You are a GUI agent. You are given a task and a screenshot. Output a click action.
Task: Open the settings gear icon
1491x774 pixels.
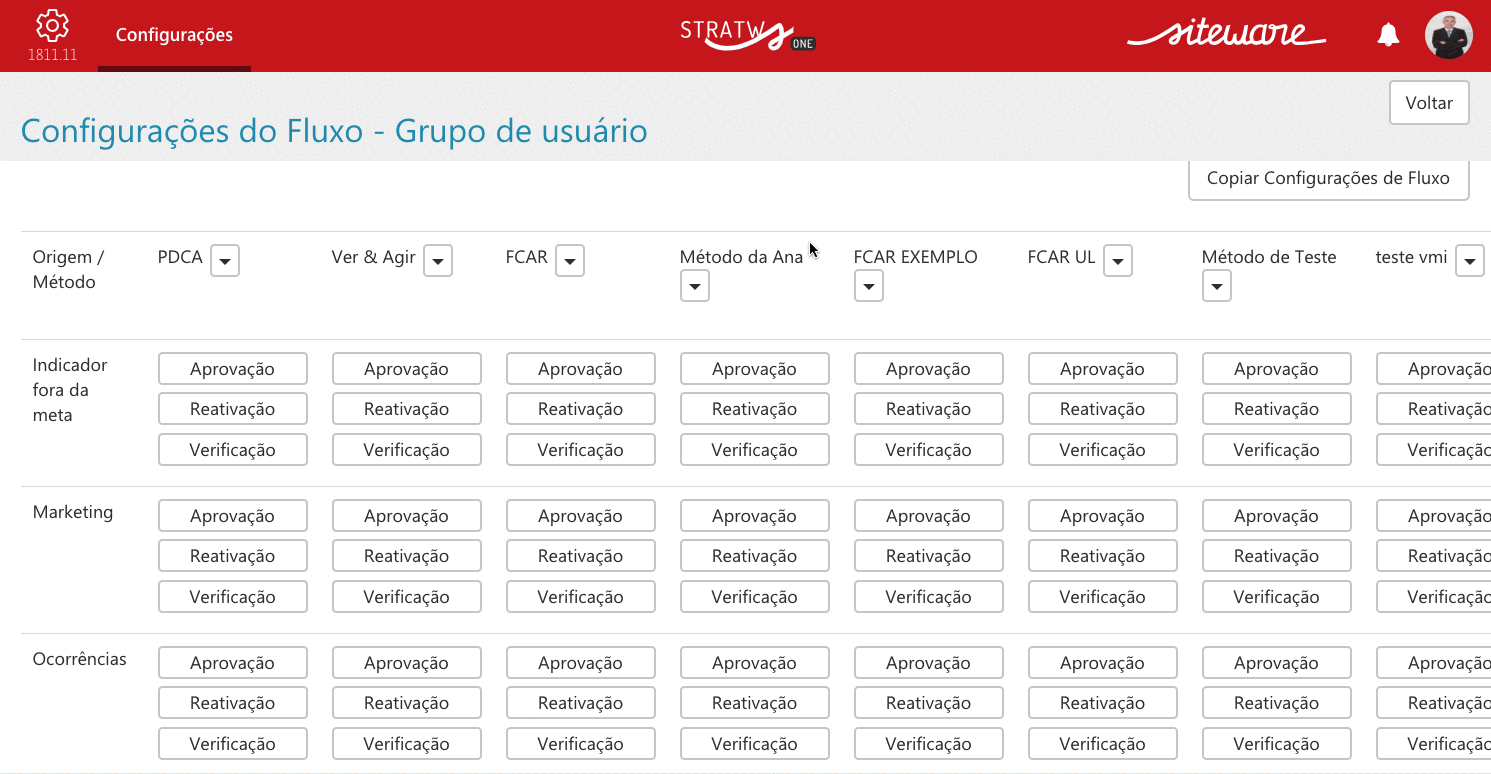[52, 26]
